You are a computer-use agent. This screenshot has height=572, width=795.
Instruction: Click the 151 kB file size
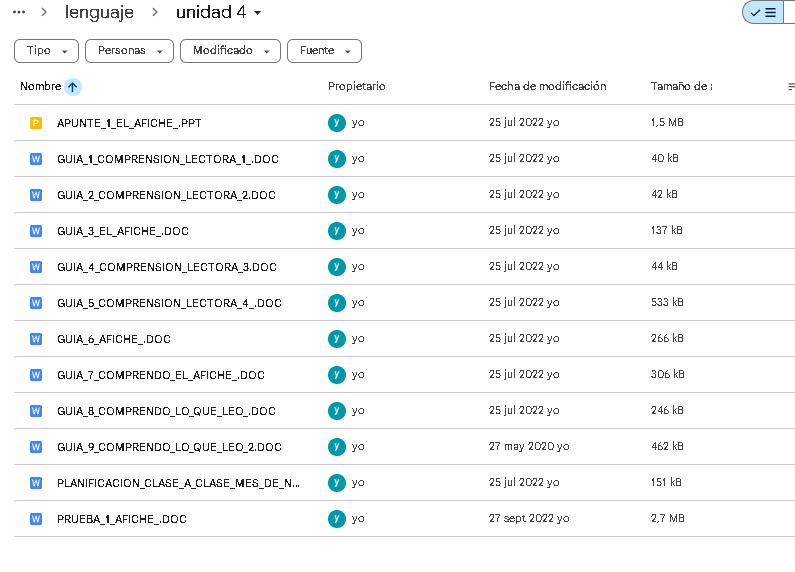(x=666, y=482)
